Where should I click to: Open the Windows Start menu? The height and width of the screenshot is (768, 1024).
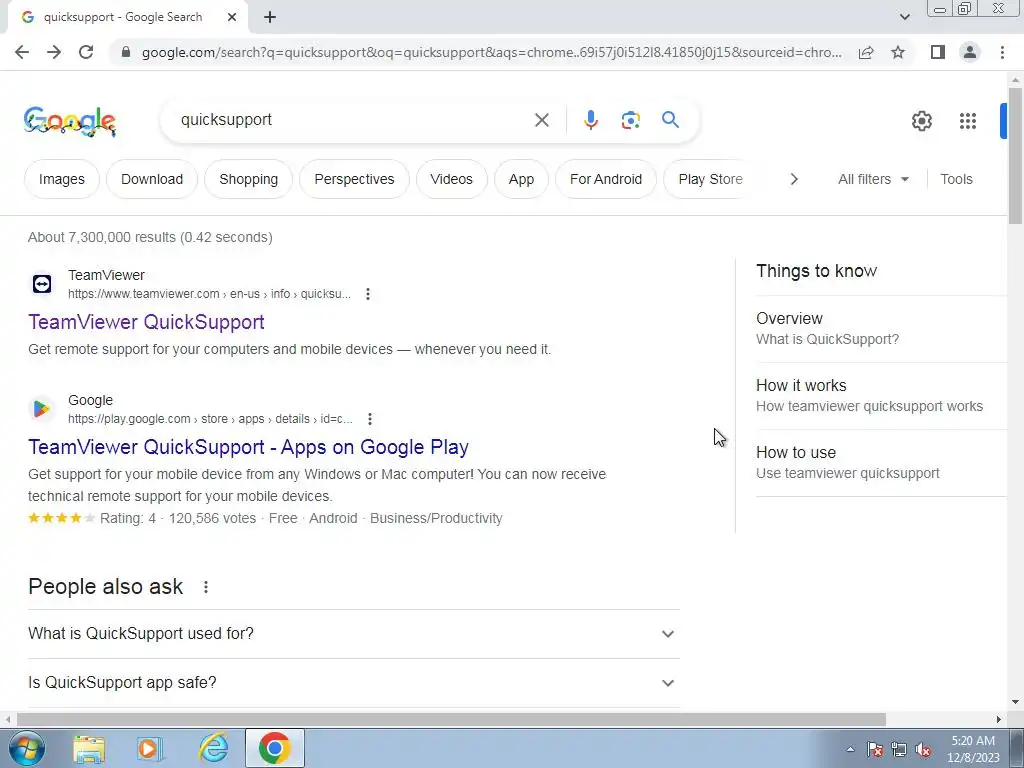(25, 748)
